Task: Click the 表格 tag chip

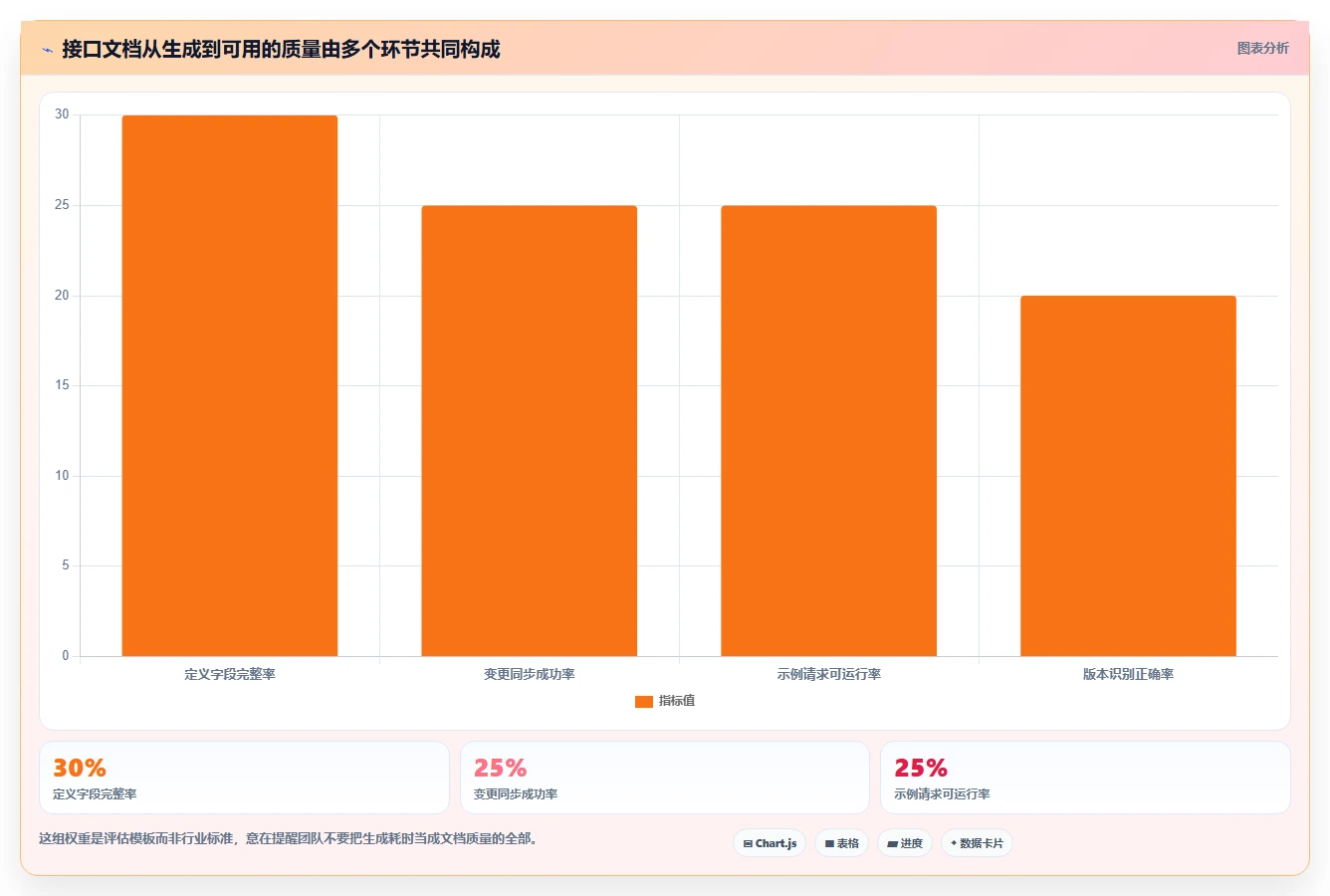Action: (x=841, y=843)
